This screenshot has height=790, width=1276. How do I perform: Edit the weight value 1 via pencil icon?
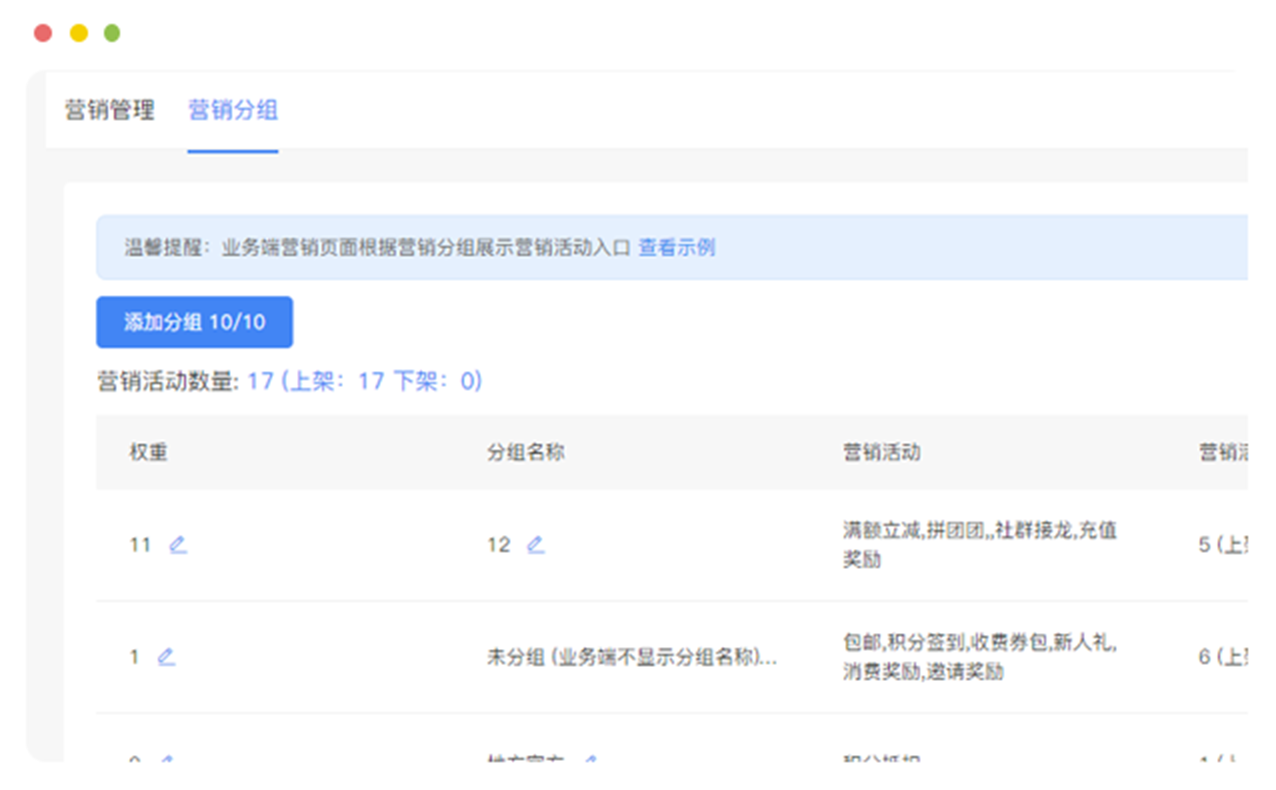click(x=166, y=657)
